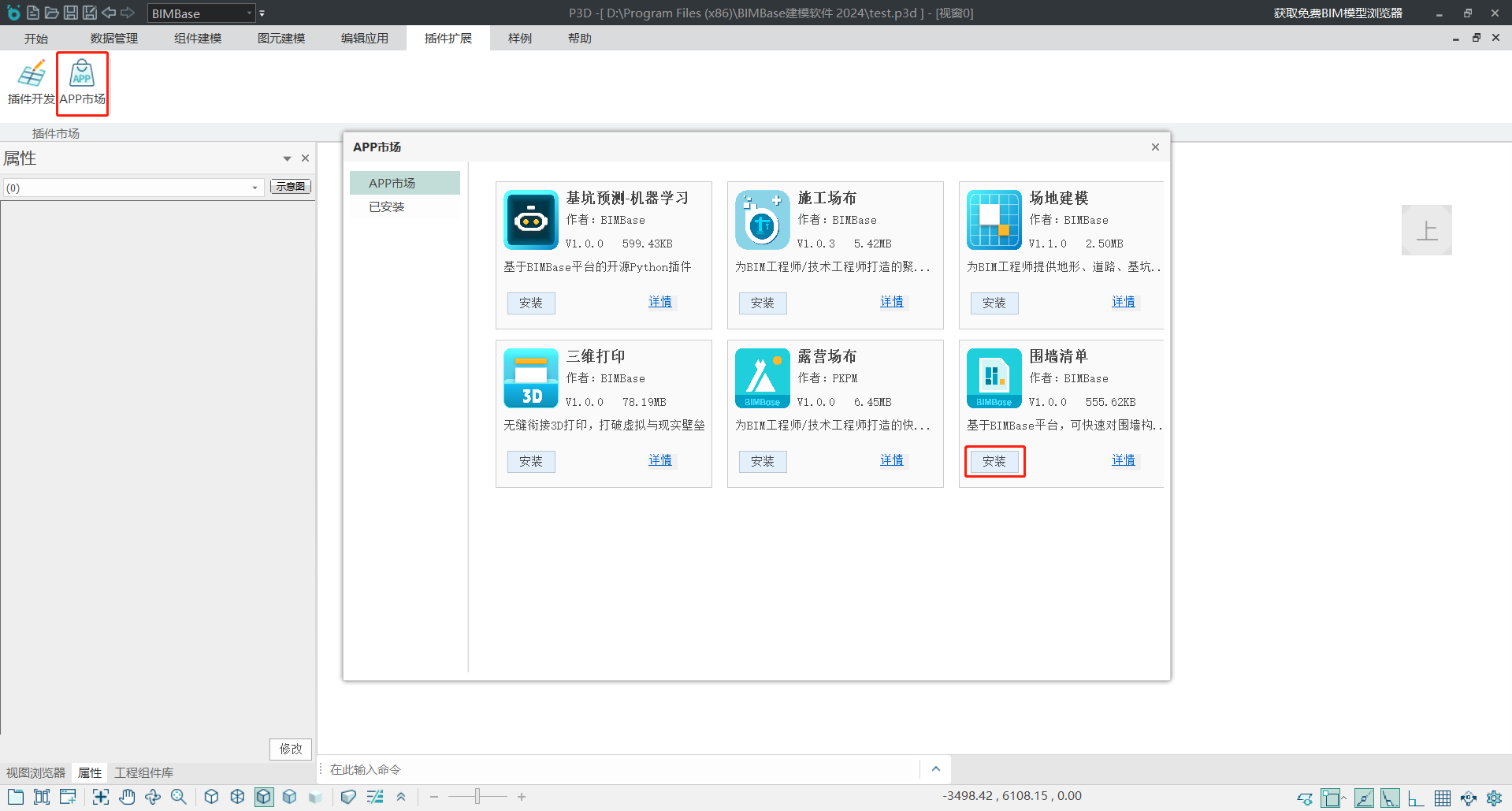
Task: Click the open folder icon in title bar
Action: click(52, 13)
